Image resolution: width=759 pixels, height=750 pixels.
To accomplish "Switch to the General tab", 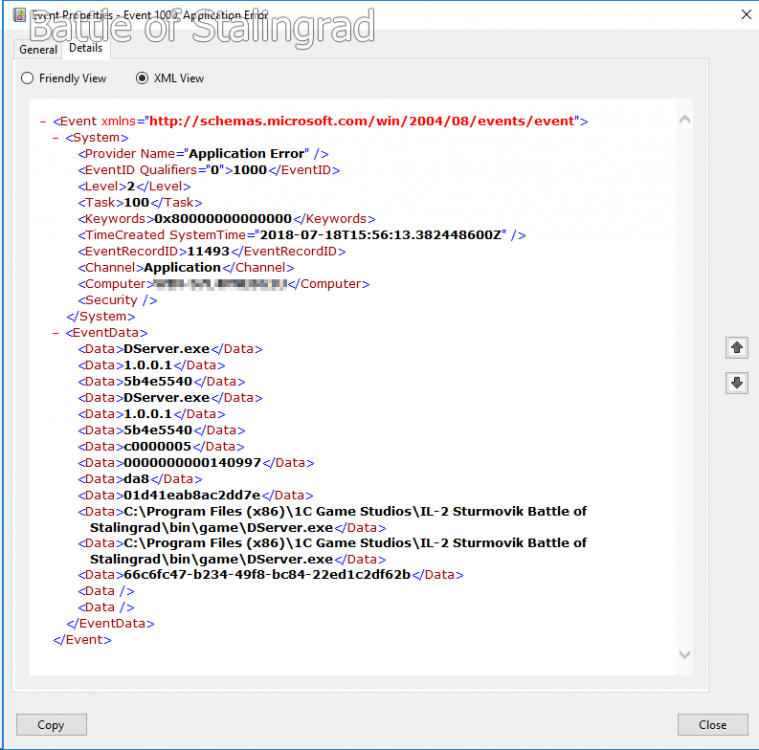I will point(38,49).
